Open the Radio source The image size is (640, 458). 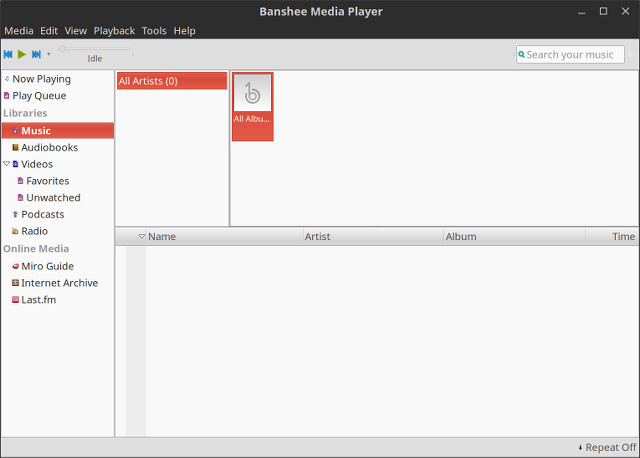click(x=34, y=231)
